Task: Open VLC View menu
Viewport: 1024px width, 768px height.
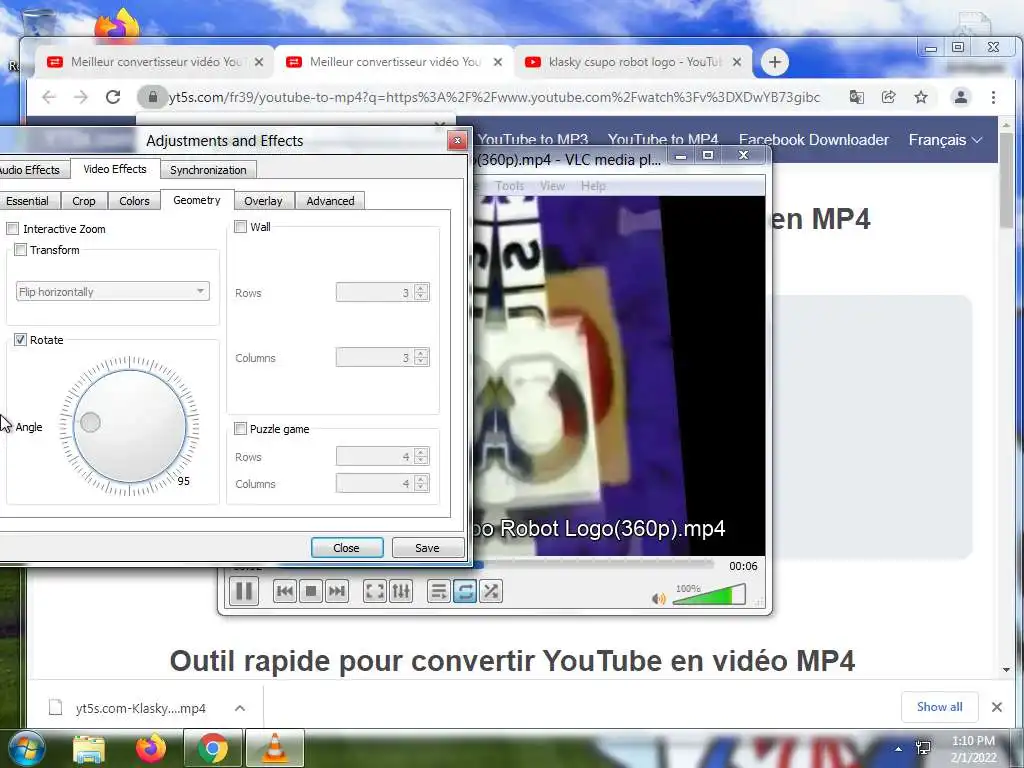Action: click(552, 186)
